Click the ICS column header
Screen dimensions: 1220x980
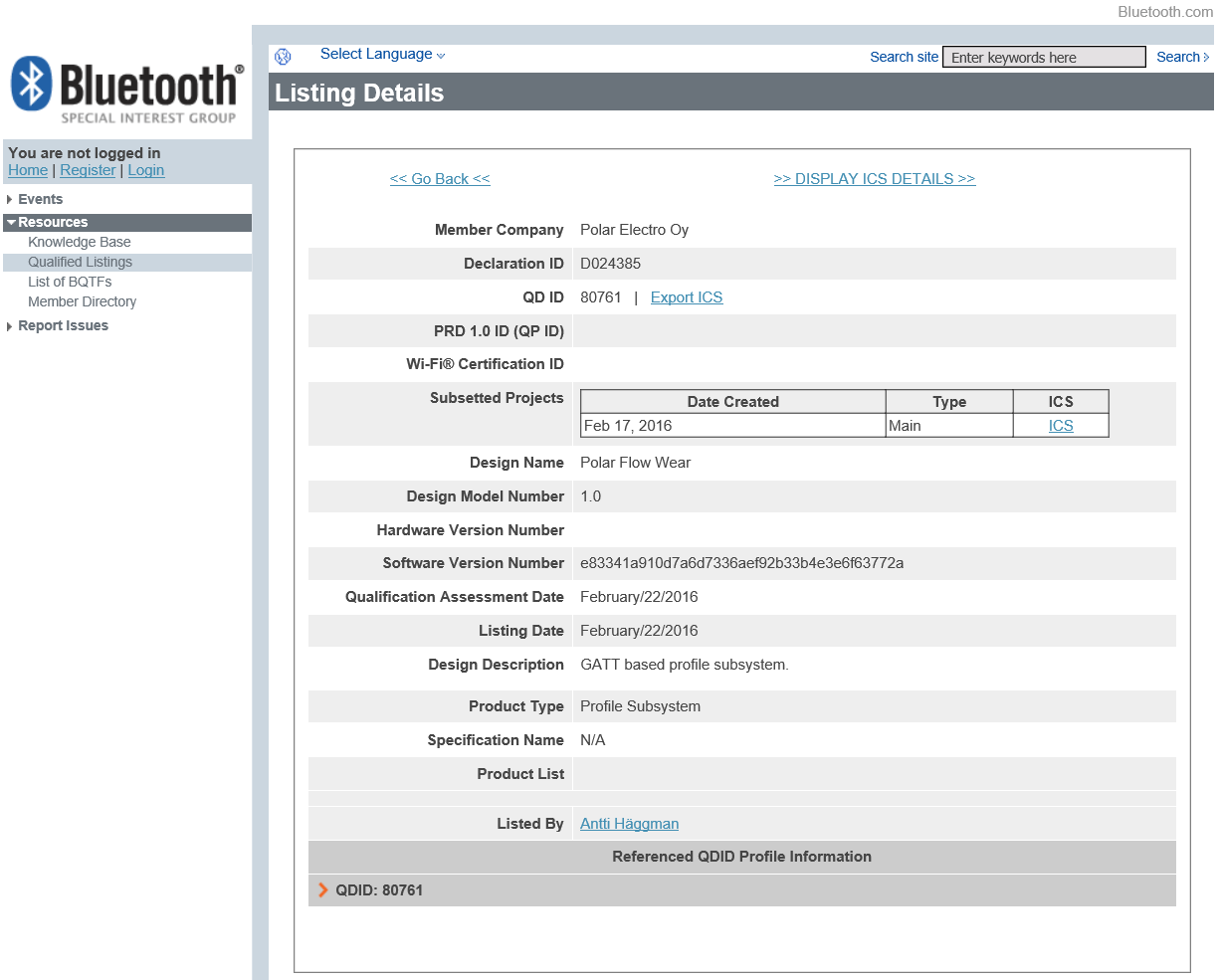point(1061,402)
